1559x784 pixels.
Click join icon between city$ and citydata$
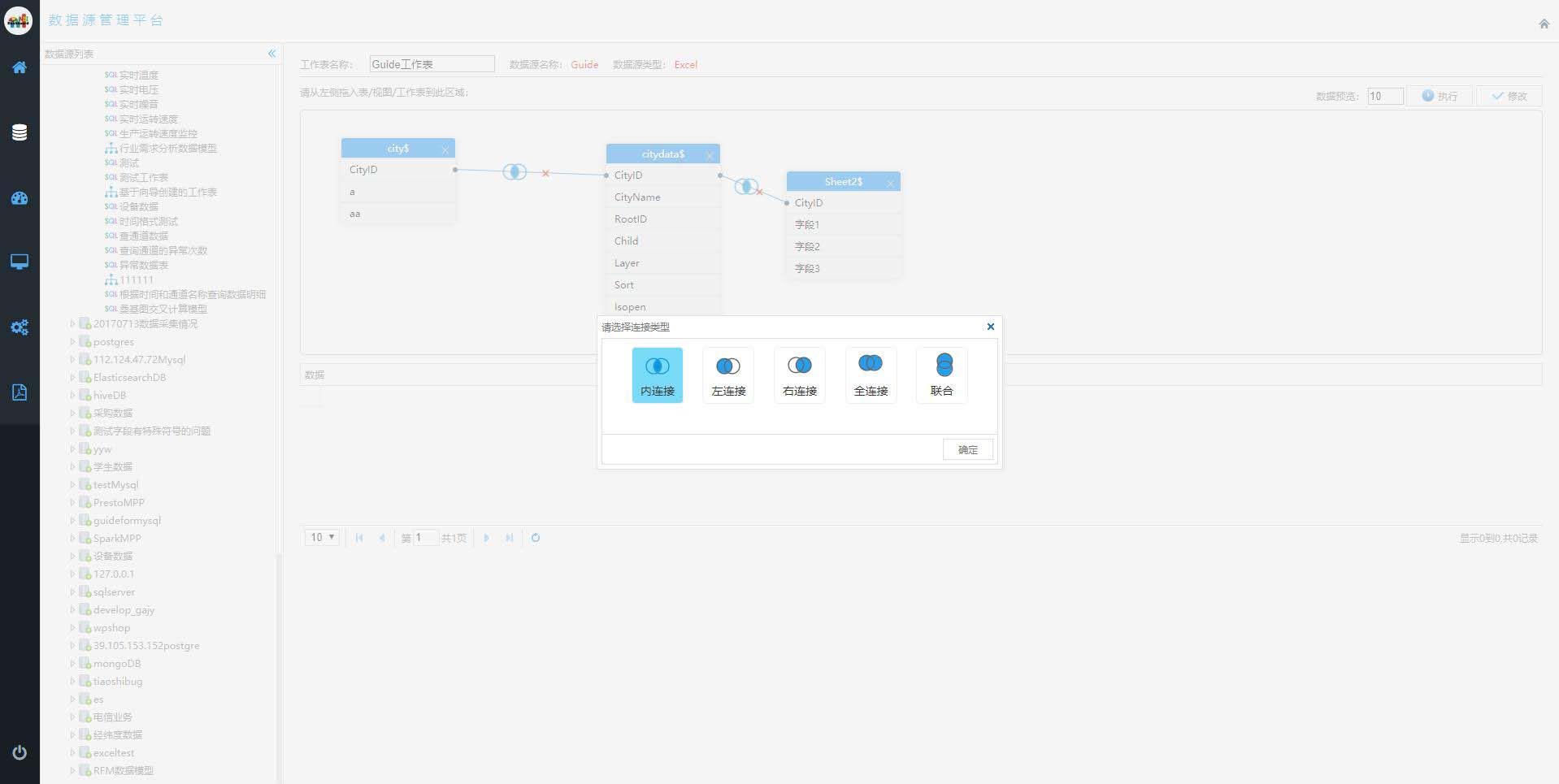[514, 171]
